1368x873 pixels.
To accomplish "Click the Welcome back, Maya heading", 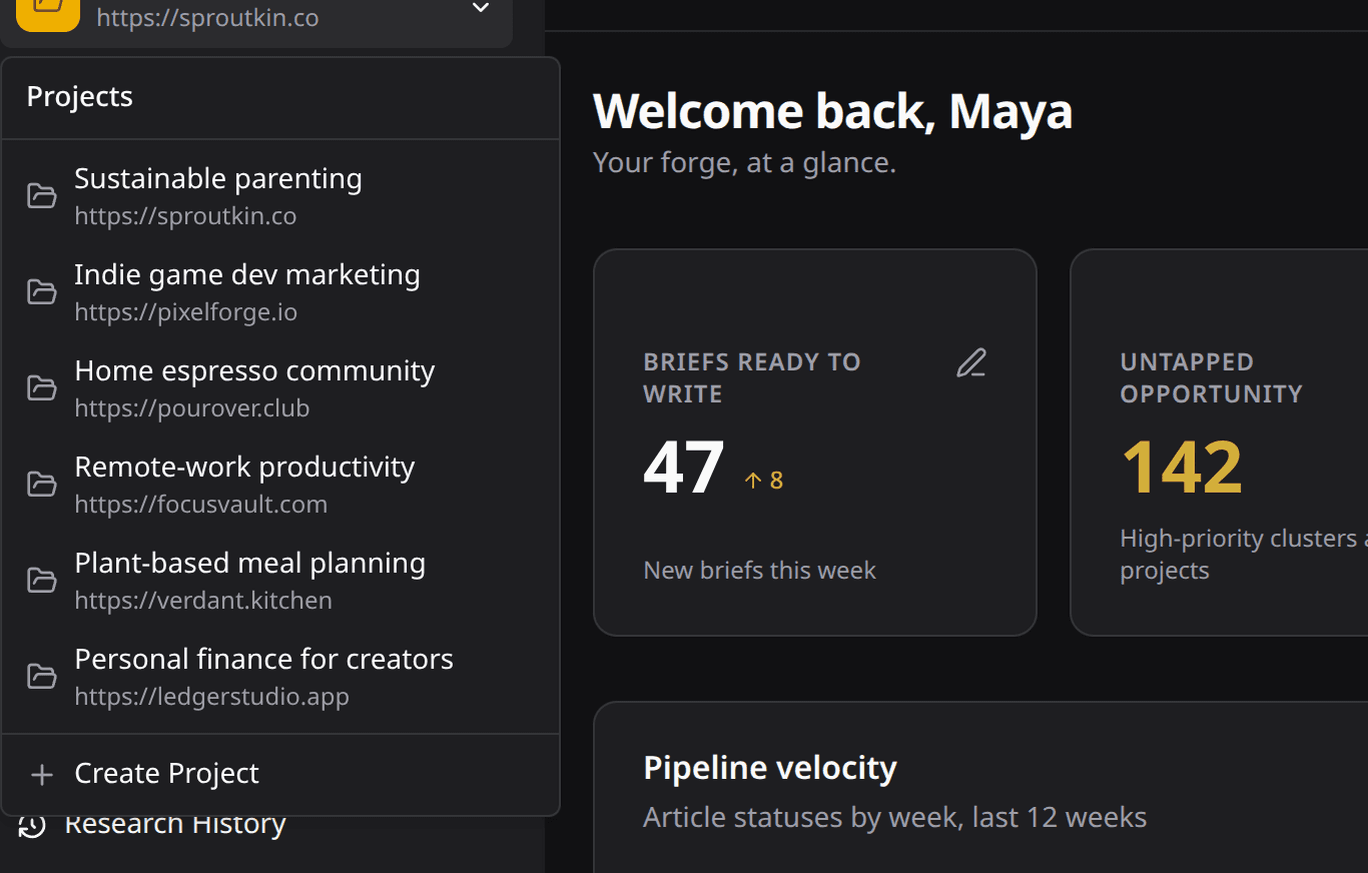I will click(833, 111).
